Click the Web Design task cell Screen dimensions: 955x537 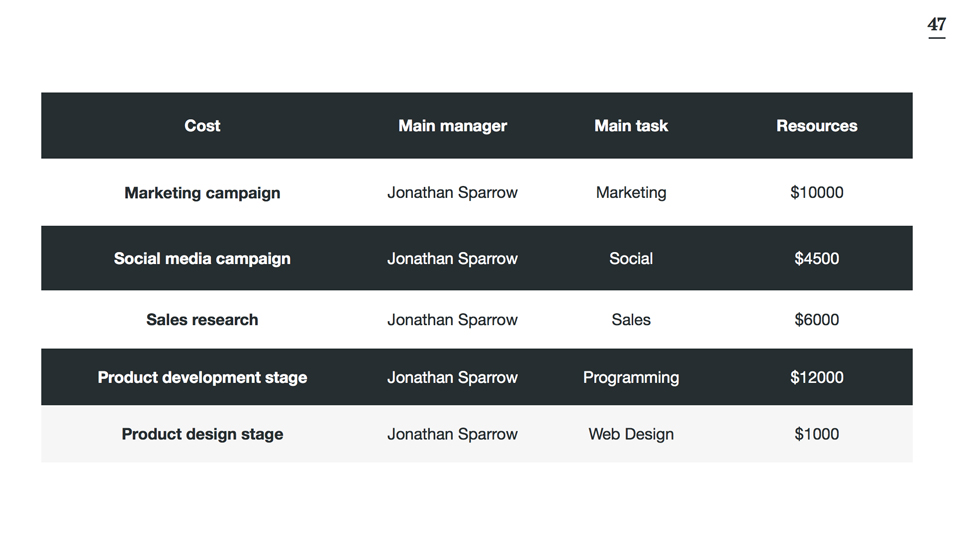[x=631, y=434]
